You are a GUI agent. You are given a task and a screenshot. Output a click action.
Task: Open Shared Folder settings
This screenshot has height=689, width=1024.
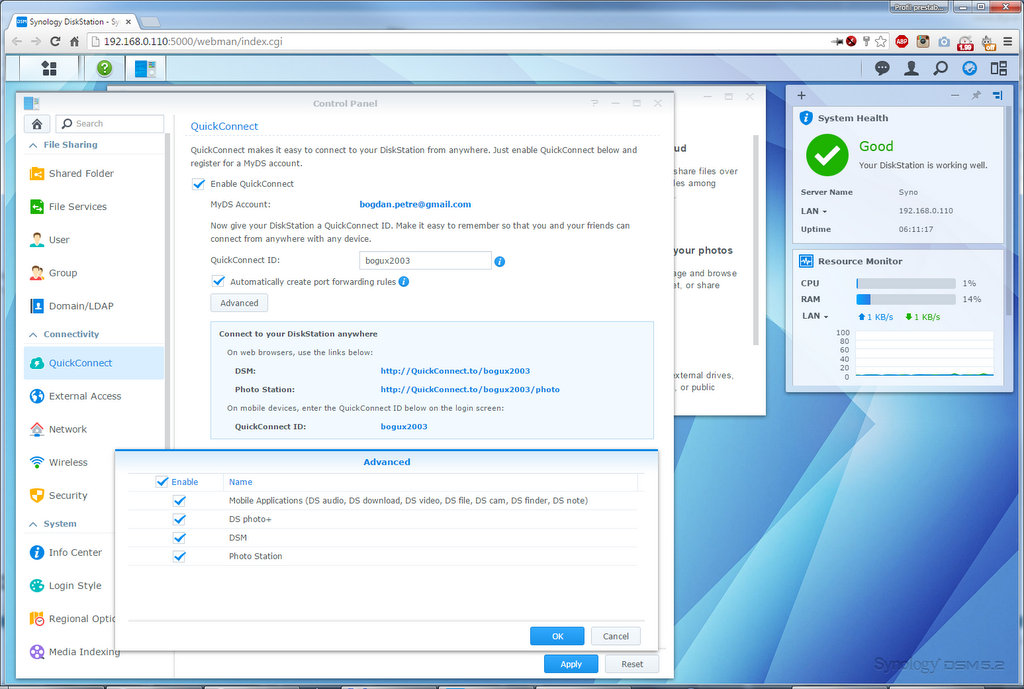[x=93, y=173]
